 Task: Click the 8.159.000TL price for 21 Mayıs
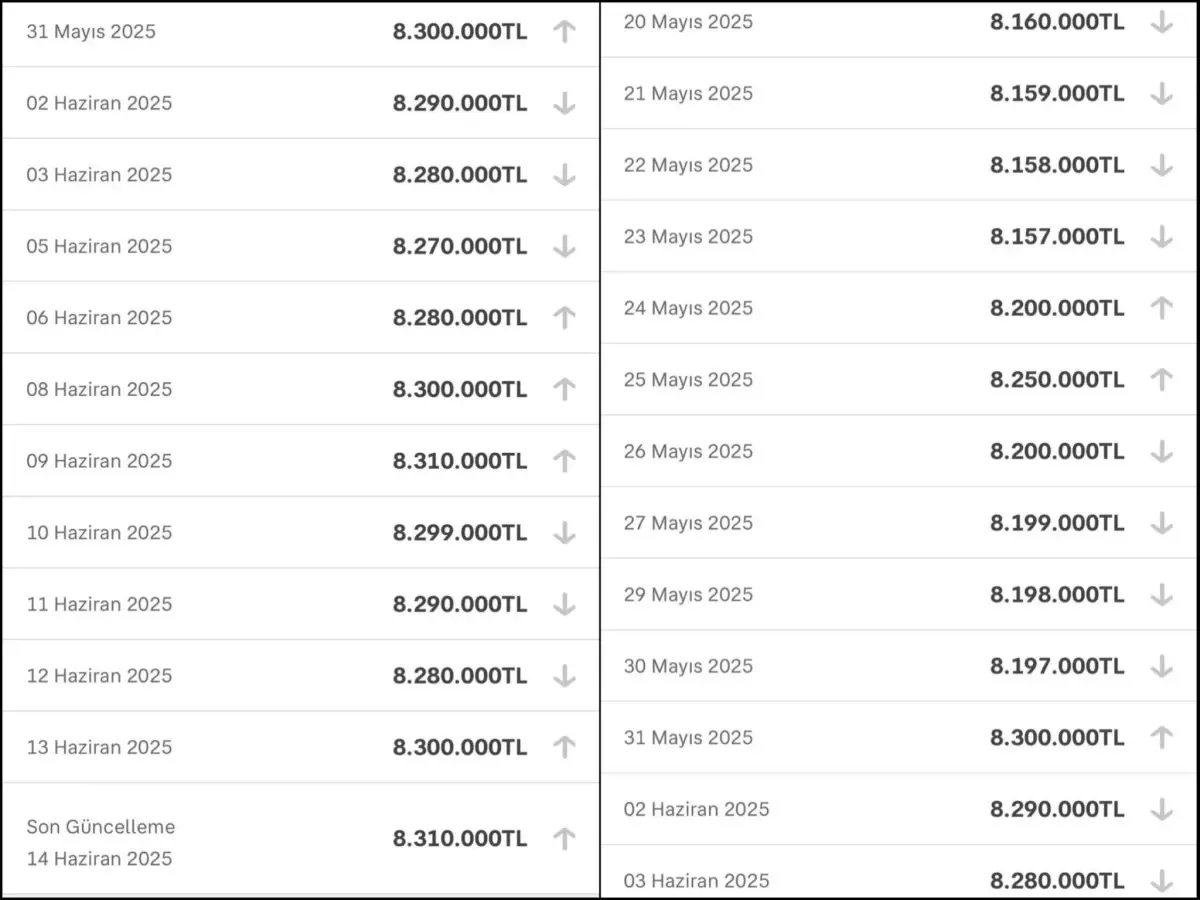1057,93
